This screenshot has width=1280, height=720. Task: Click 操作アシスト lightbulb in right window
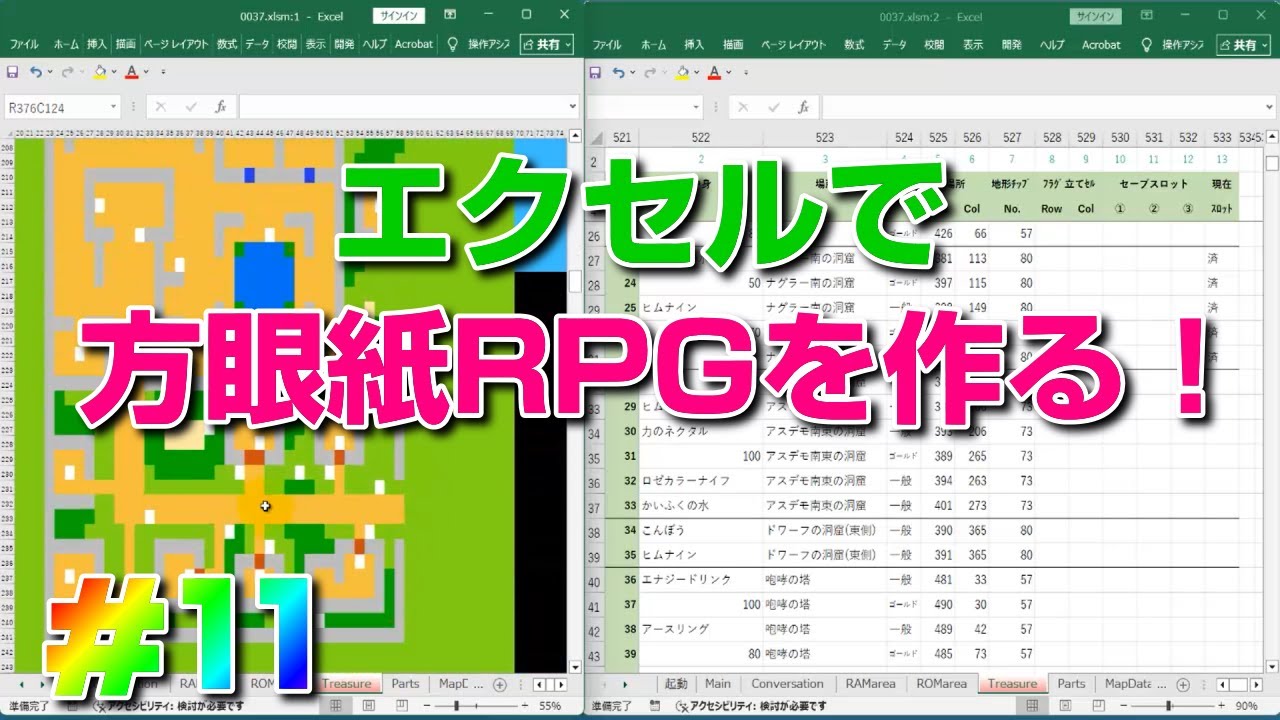[1146, 44]
